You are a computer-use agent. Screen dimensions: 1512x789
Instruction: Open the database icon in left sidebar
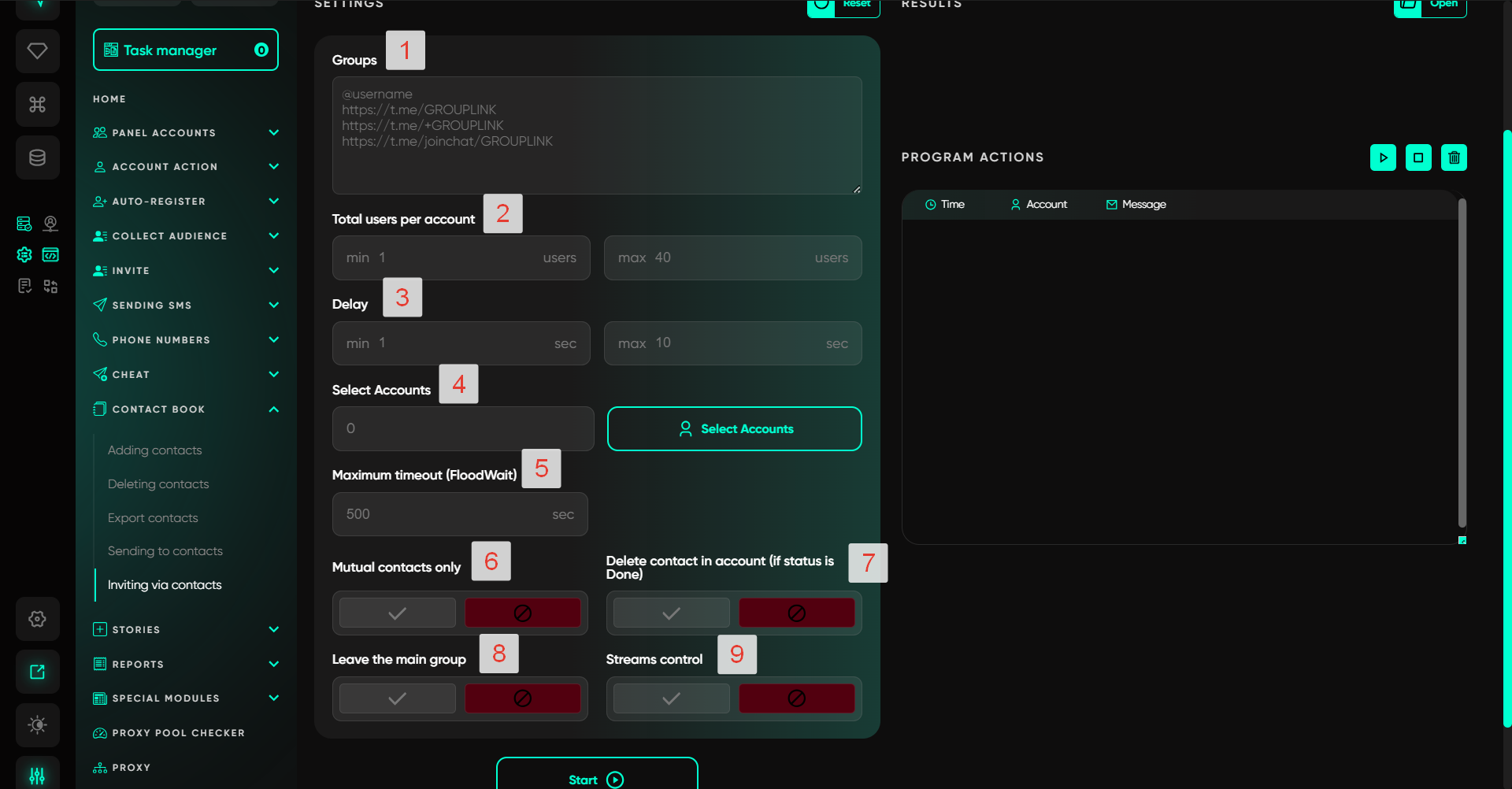37,157
